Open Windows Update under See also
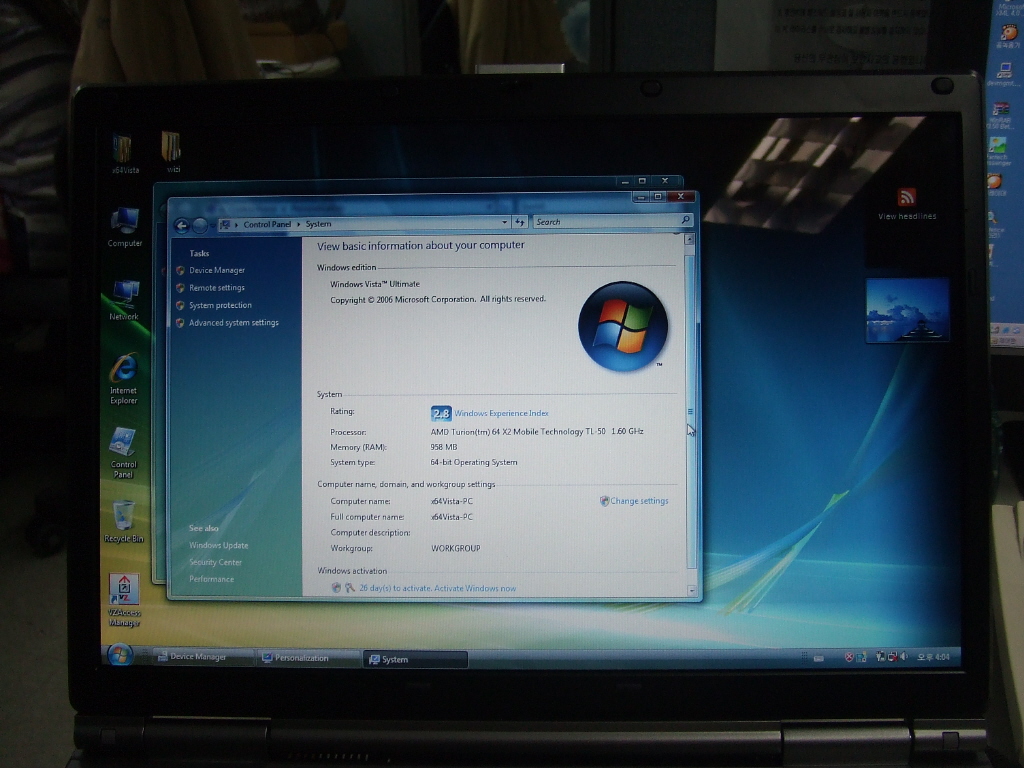Viewport: 1024px width, 768px height. (x=218, y=545)
